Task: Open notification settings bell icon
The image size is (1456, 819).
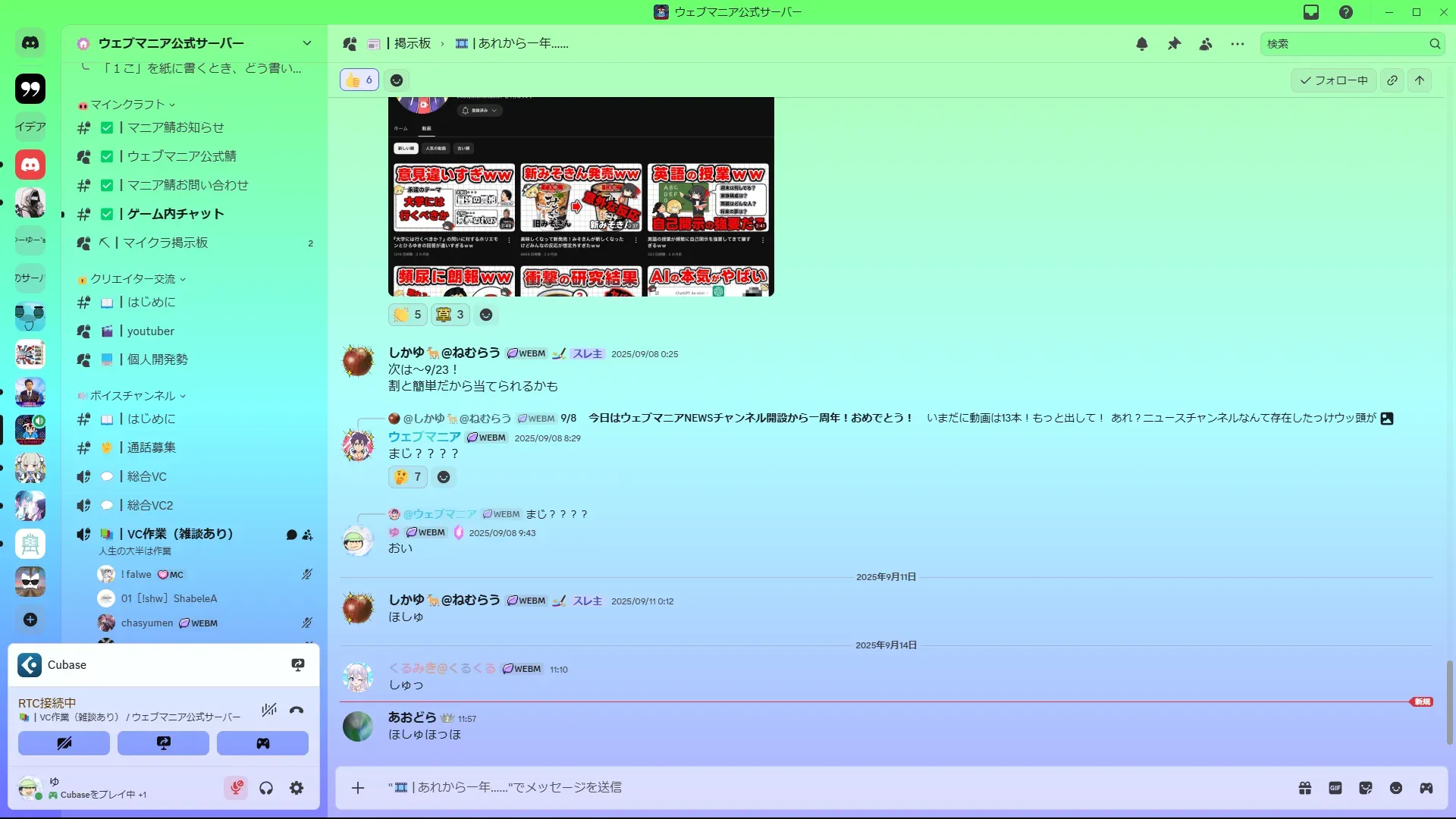Action: (x=1141, y=44)
